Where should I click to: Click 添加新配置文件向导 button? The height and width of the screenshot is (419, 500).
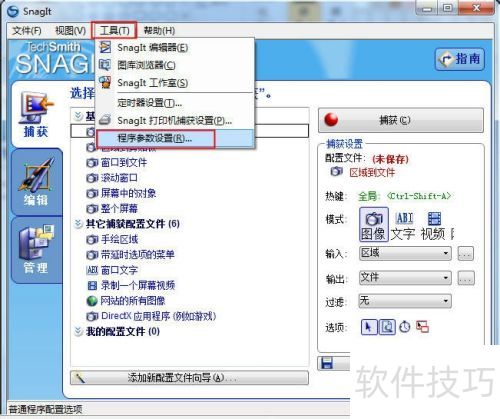[189, 378]
